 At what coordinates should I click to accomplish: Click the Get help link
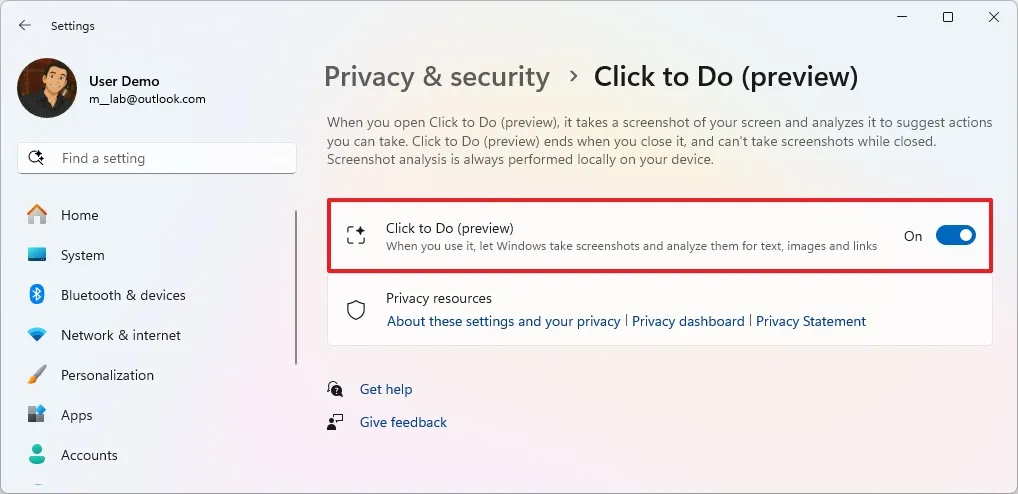(386, 389)
